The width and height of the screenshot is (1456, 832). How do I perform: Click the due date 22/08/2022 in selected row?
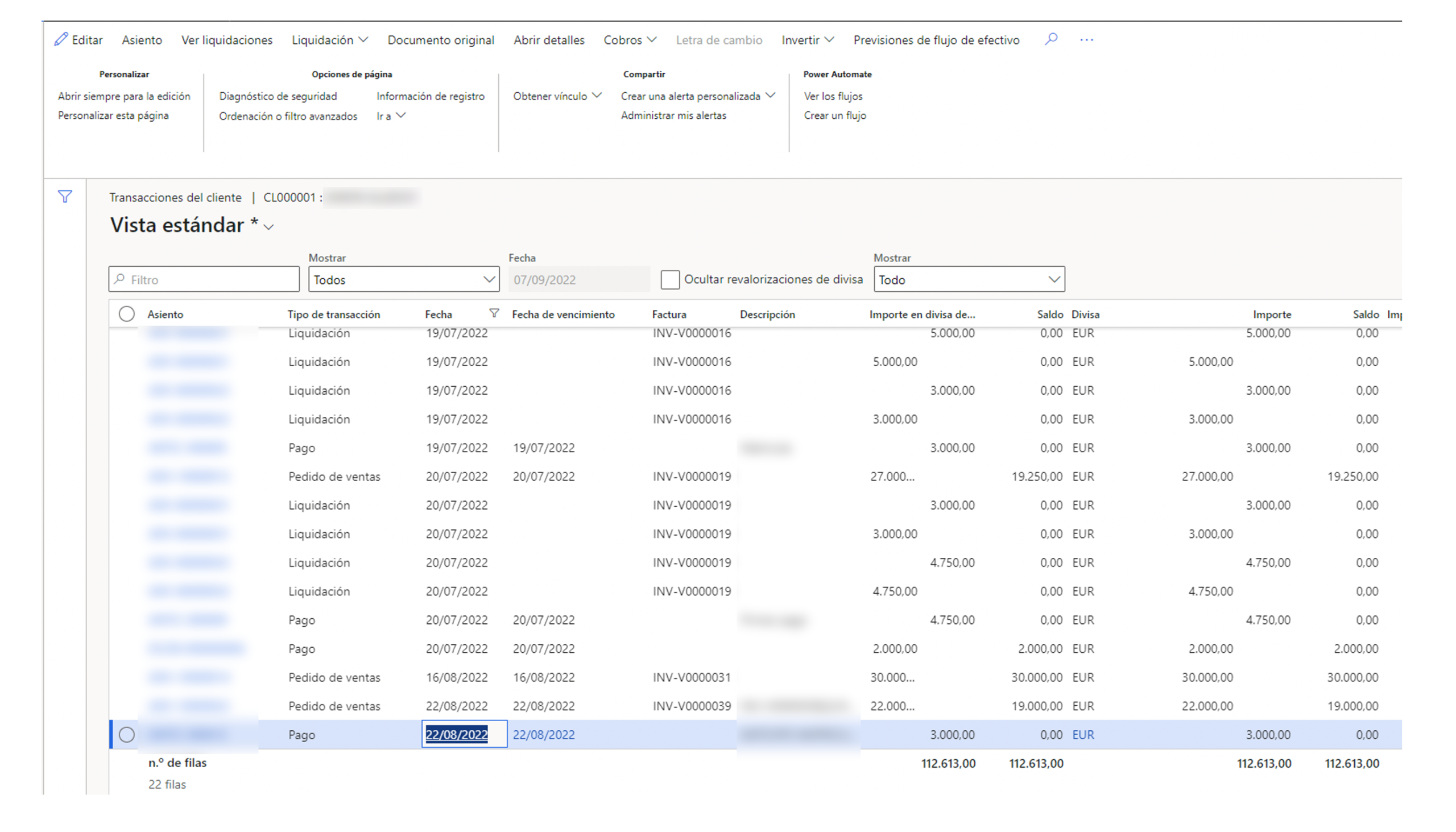[x=543, y=734]
